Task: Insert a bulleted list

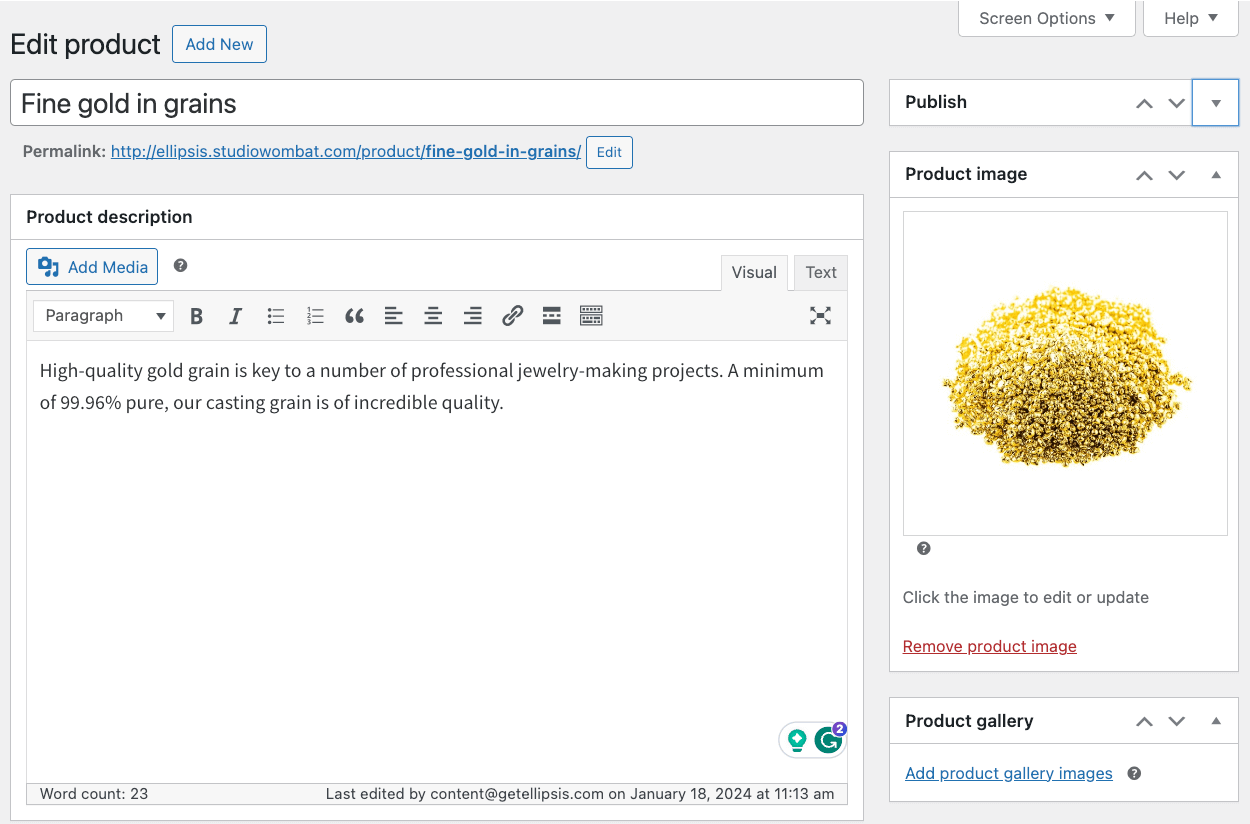Action: coord(276,316)
